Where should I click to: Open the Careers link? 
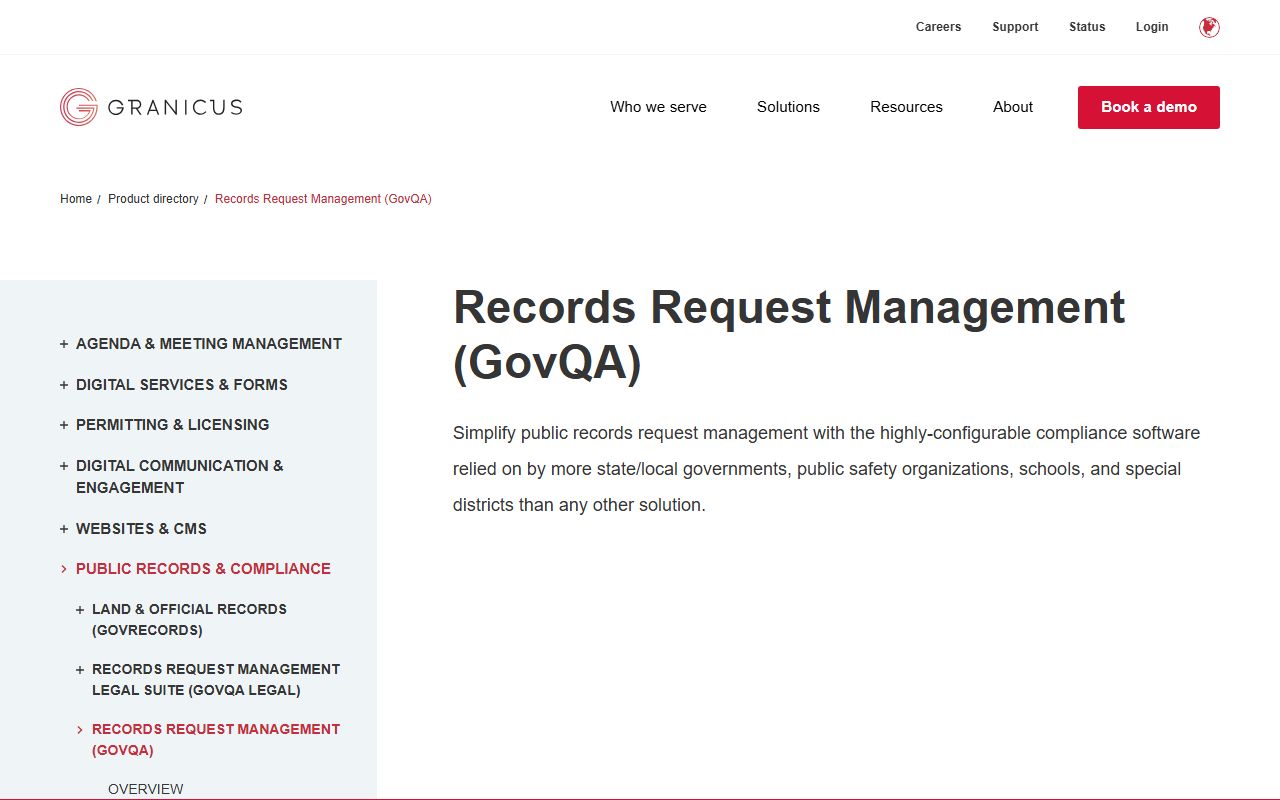938,27
